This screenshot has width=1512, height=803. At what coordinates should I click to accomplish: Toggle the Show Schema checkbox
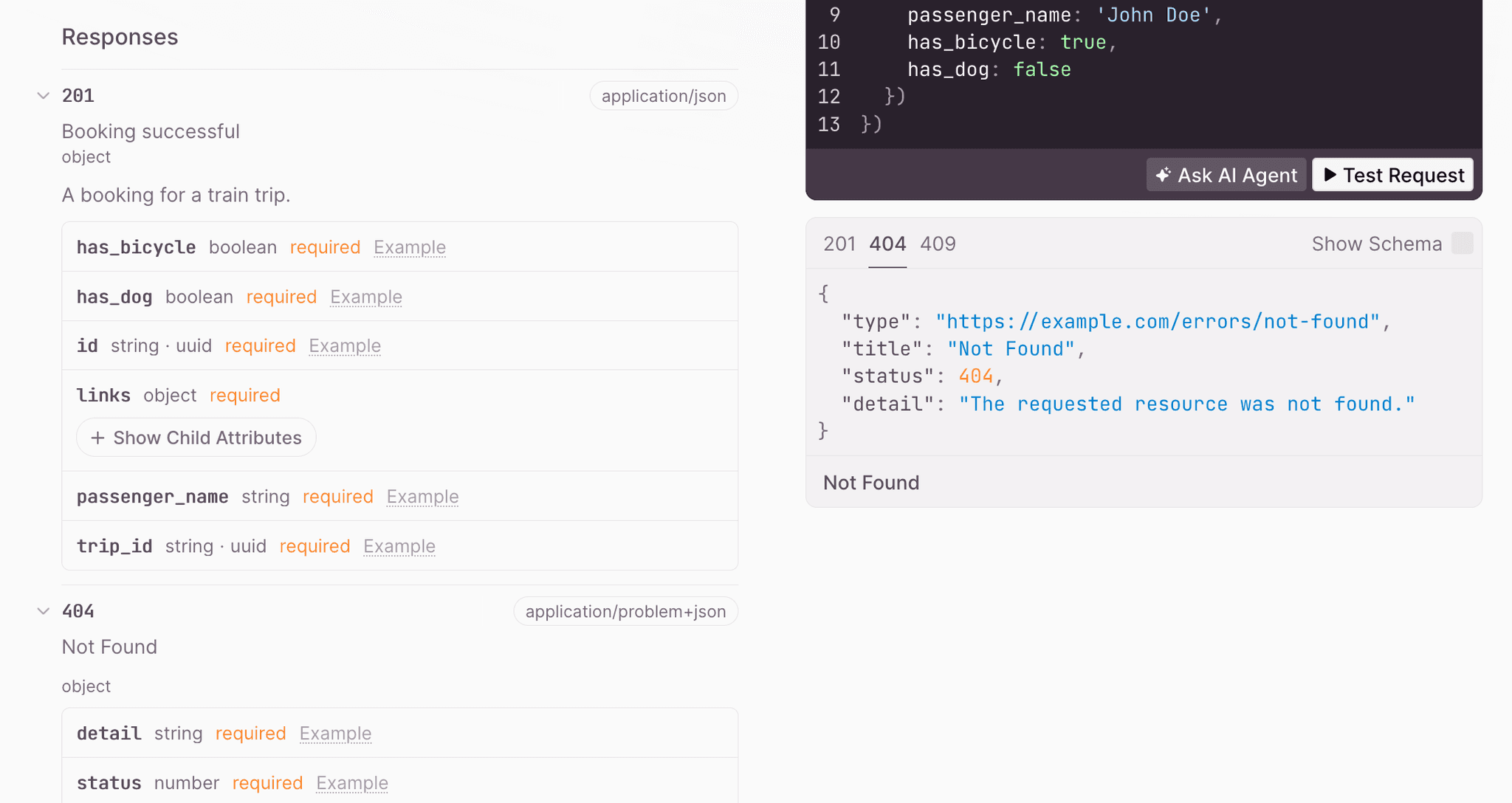click(1462, 244)
